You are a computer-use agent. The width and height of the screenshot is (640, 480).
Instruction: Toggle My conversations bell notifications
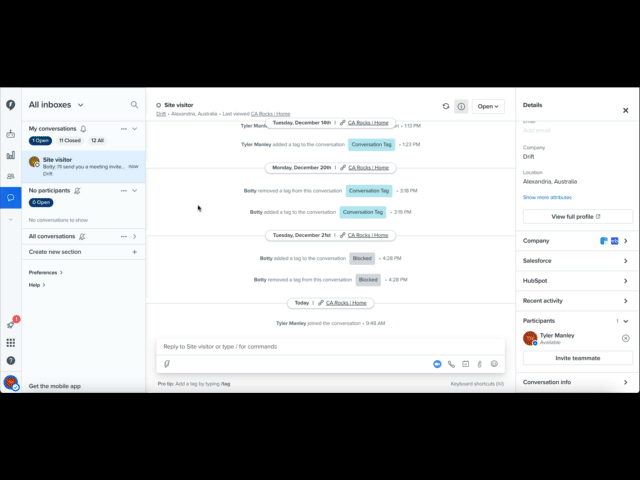coord(83,129)
